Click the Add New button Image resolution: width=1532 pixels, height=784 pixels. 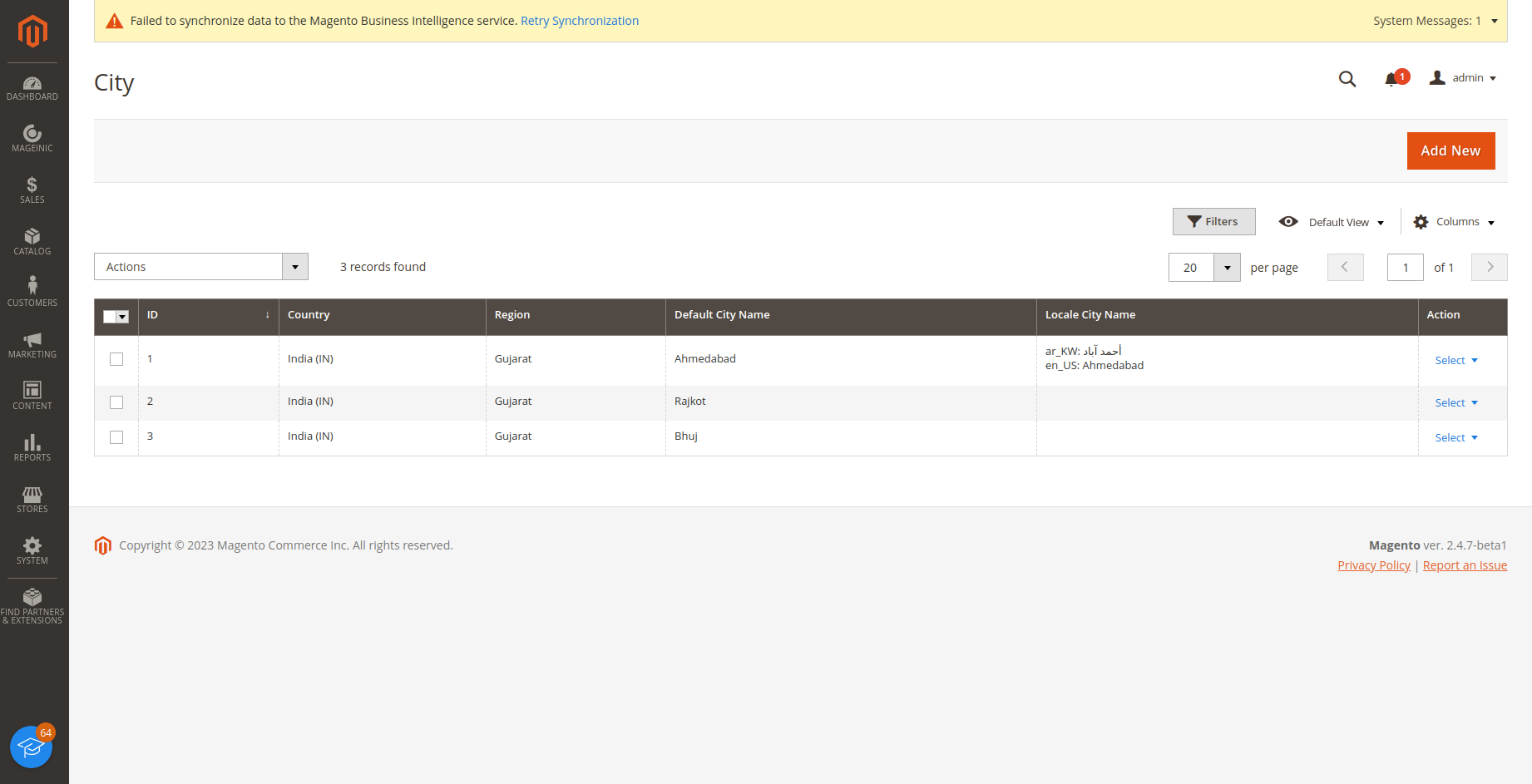[1450, 150]
